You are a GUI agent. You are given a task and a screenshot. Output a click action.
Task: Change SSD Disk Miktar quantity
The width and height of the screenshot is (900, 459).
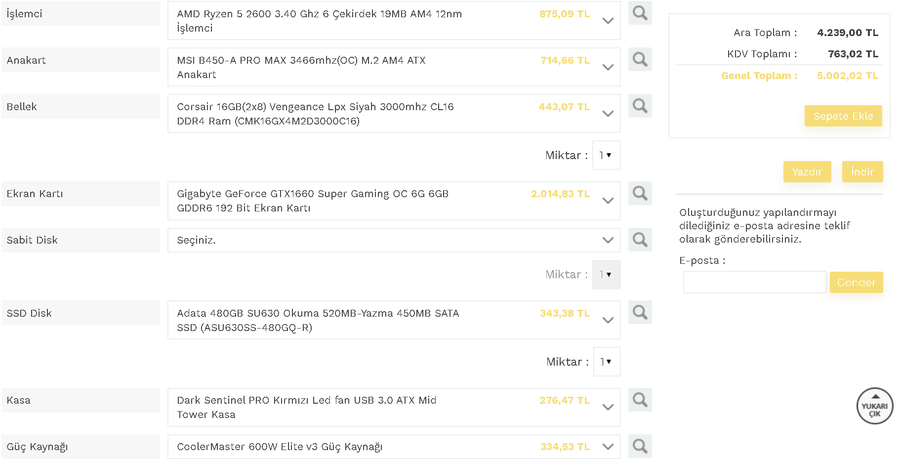[606, 362]
